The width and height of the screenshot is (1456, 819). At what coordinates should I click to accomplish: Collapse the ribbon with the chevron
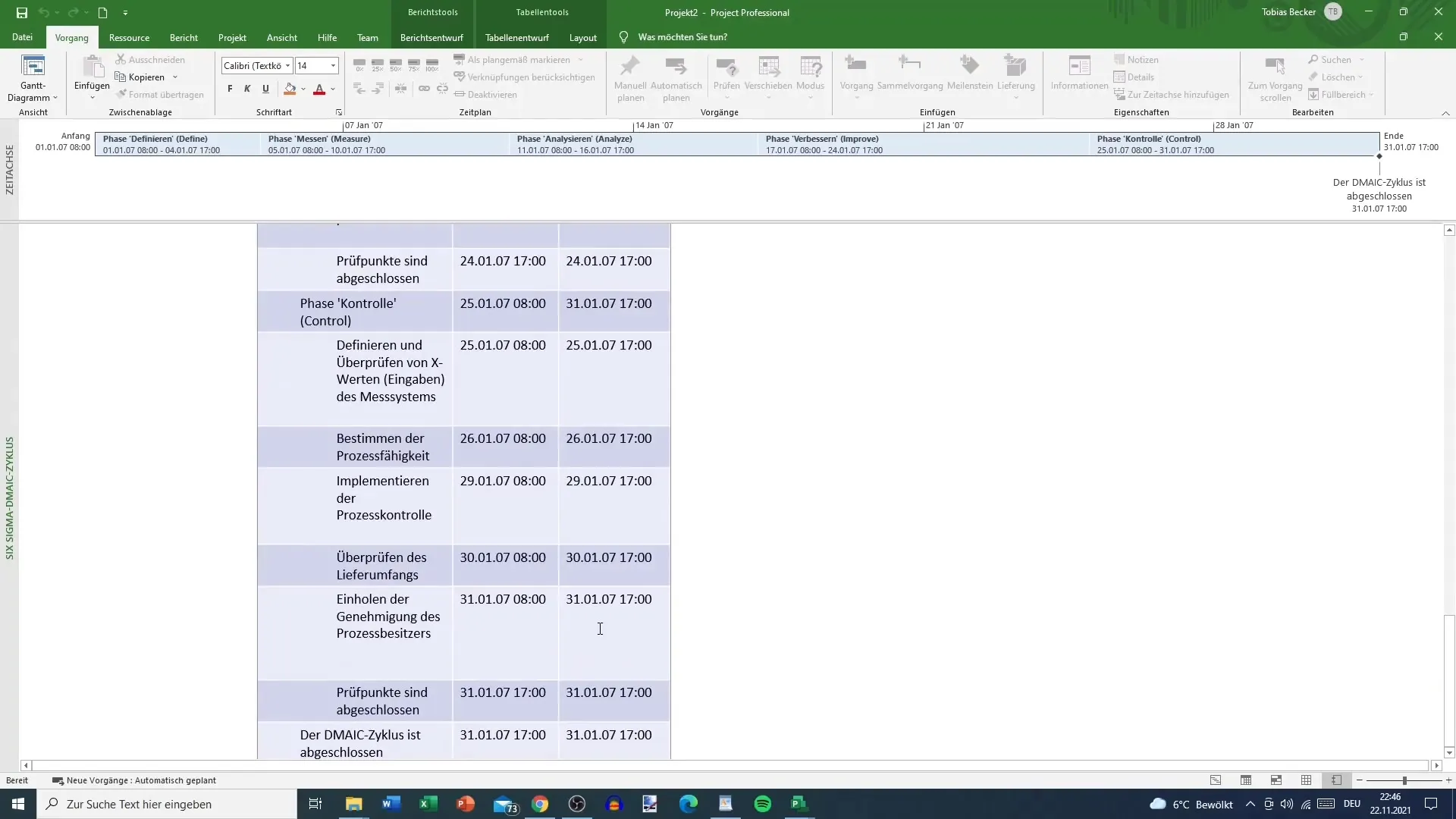coord(1445,113)
